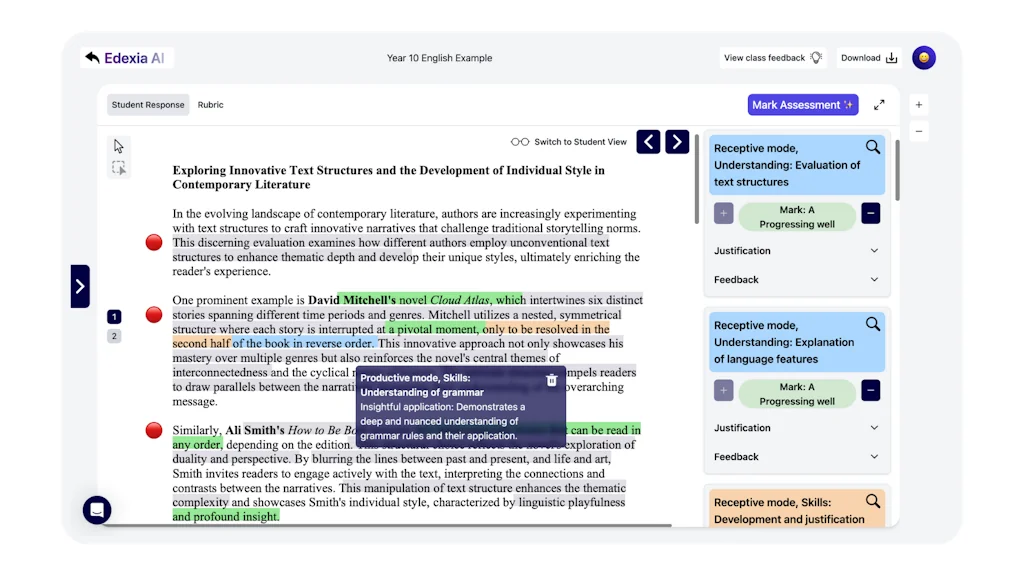Expand the assessment view using the diagonal arrows icon

(x=879, y=104)
